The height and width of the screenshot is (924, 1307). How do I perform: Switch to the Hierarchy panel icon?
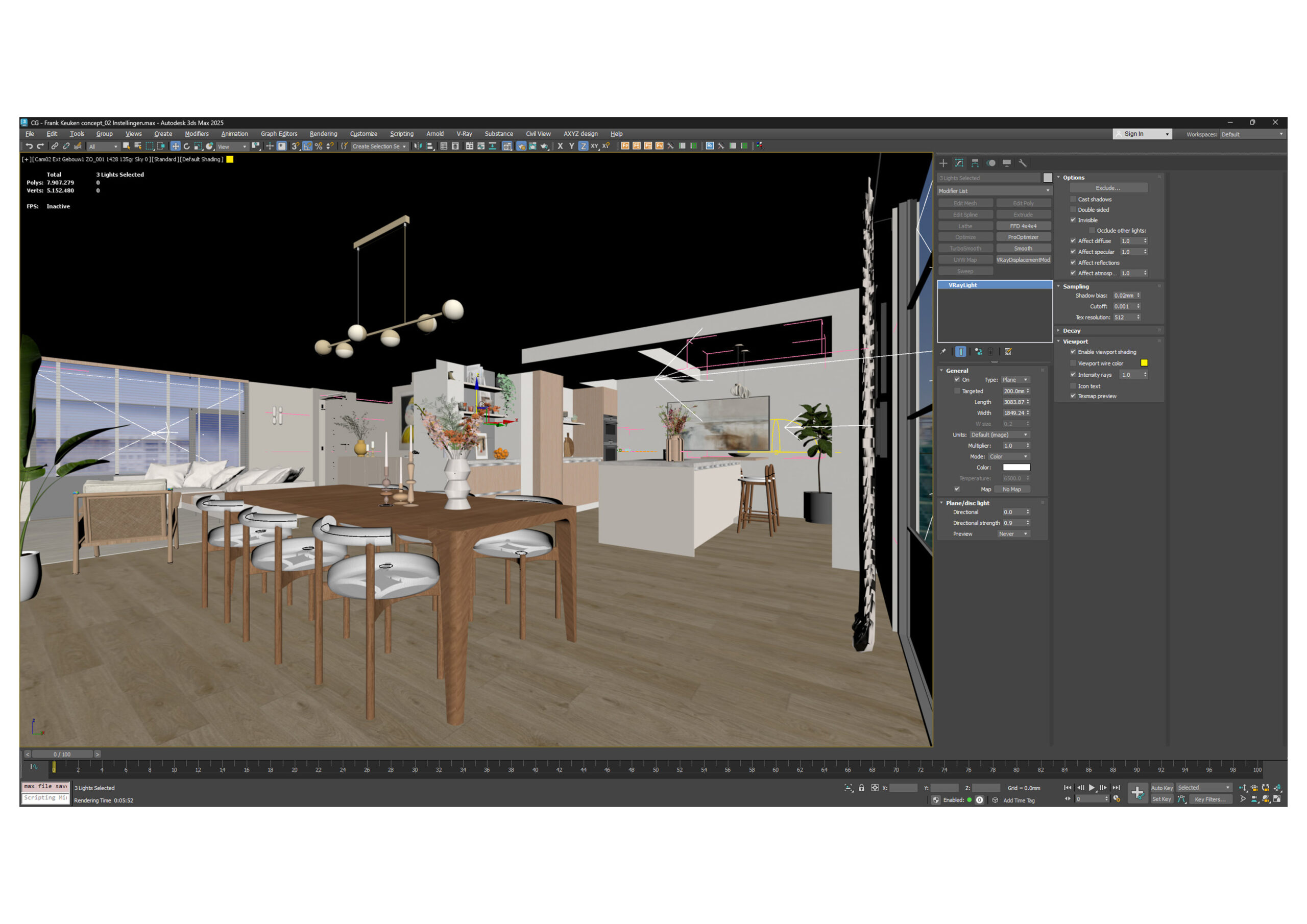[x=975, y=163]
